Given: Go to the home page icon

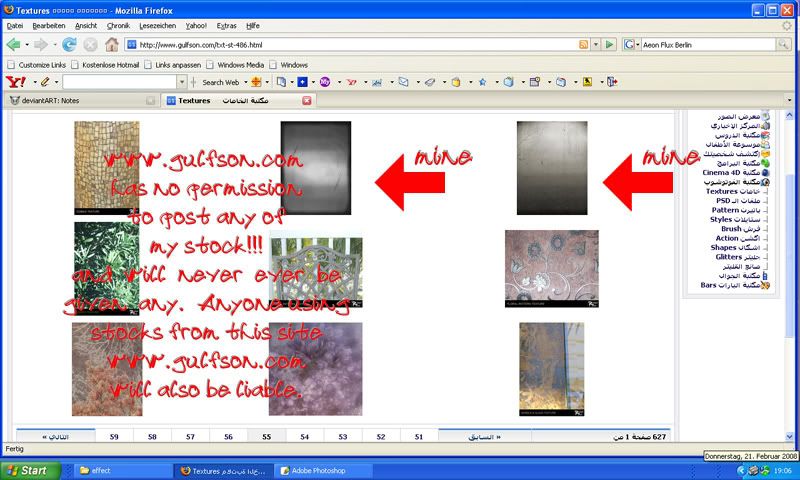Looking at the screenshot, I should [112, 44].
